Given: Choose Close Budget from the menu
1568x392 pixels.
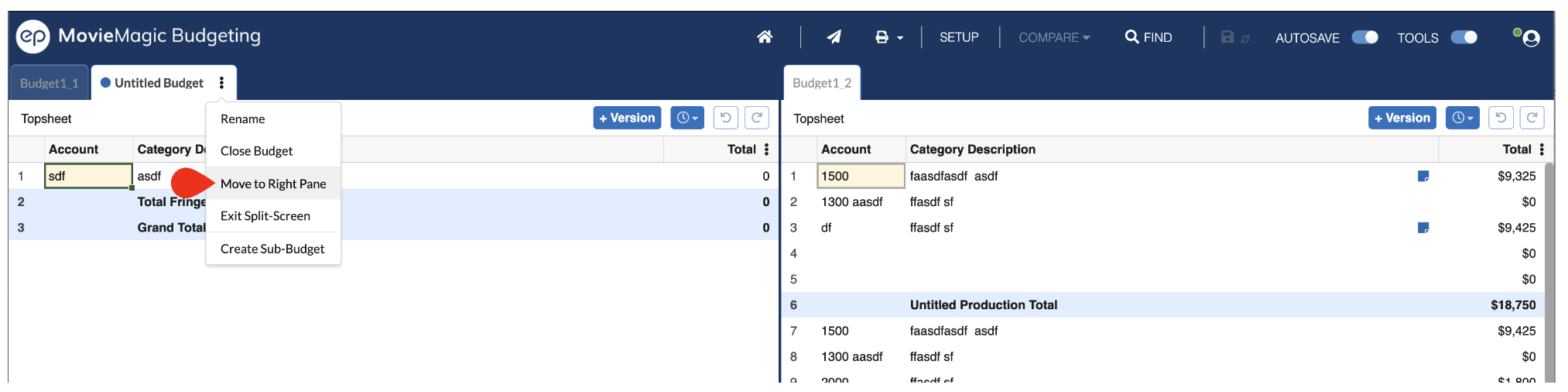Looking at the screenshot, I should [273, 151].
